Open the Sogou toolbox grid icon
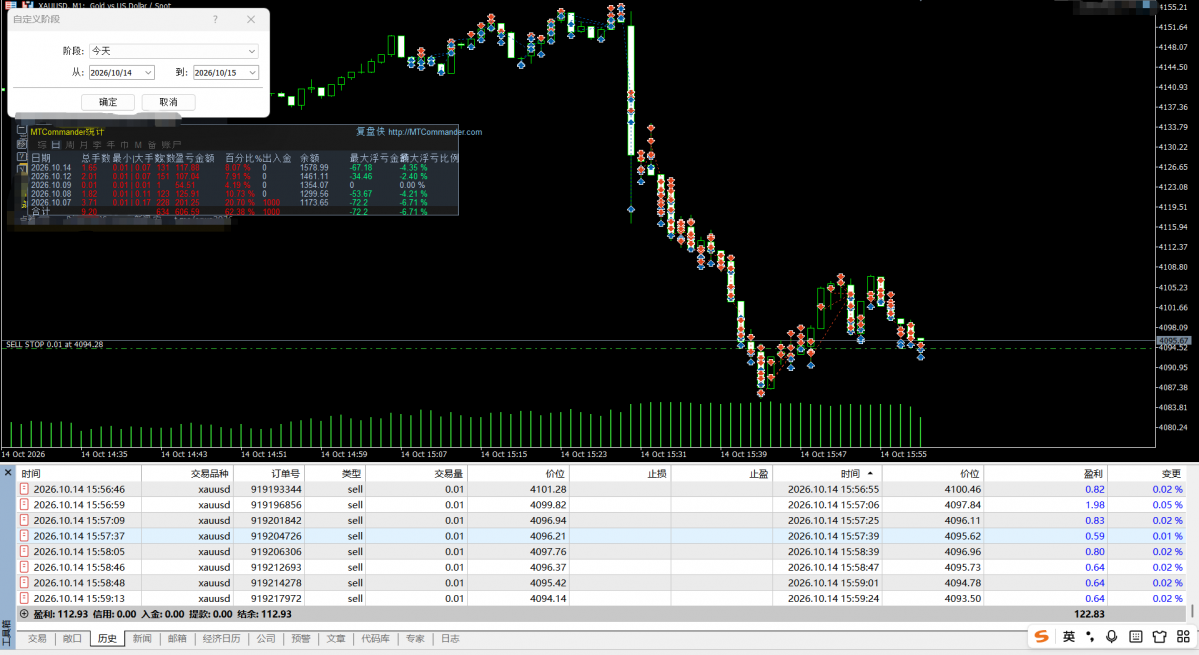 (1183, 636)
